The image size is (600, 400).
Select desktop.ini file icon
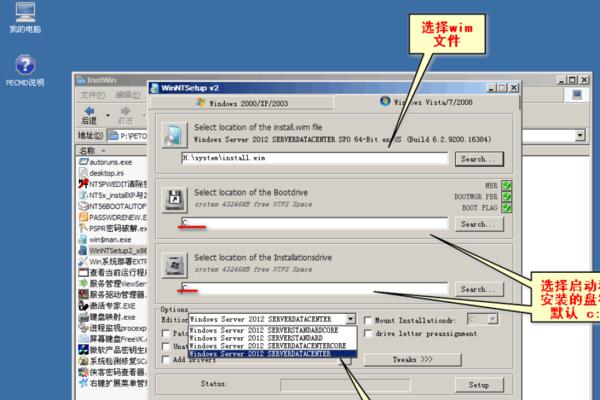point(83,173)
